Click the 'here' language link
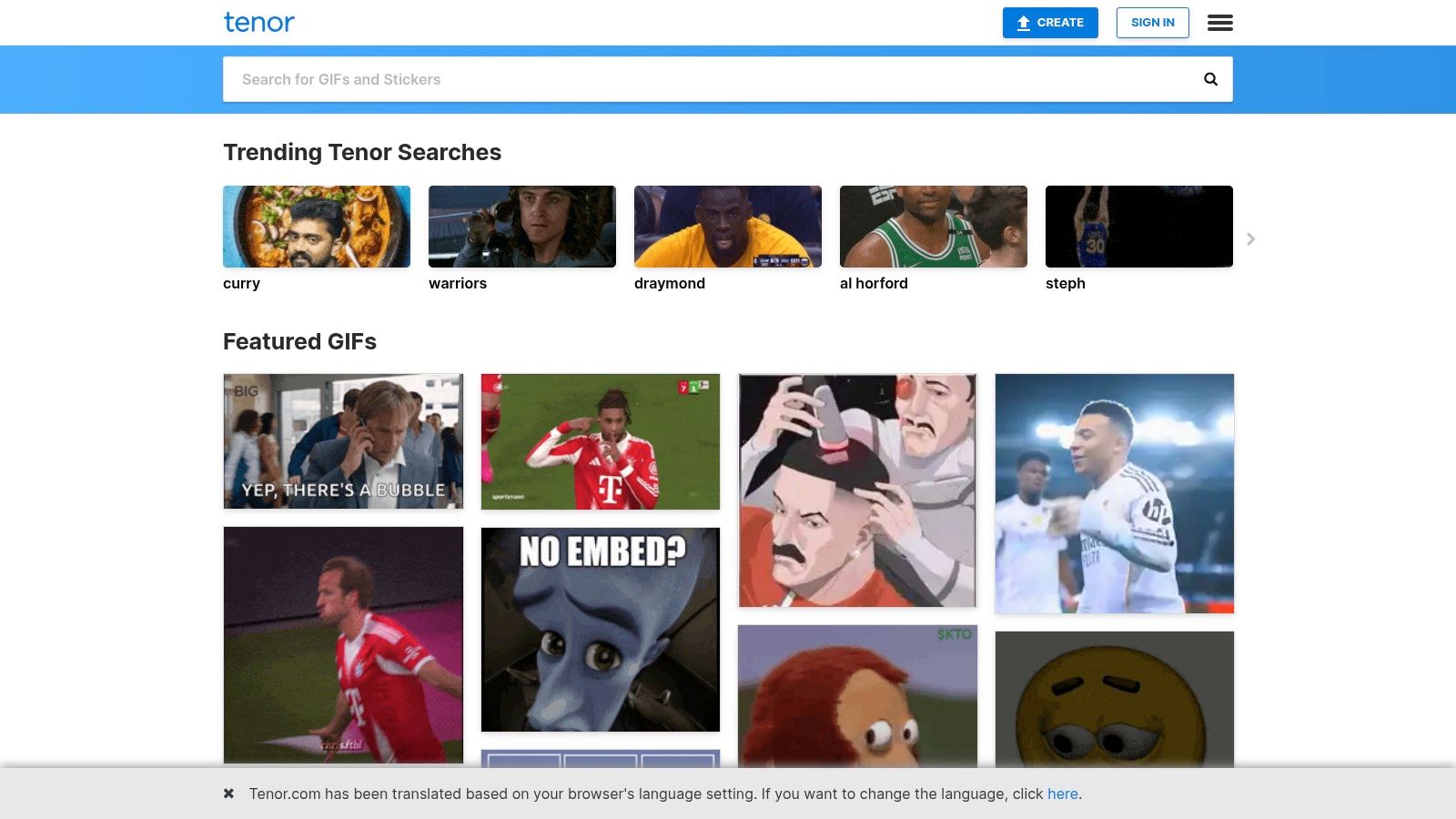 coord(1062,794)
